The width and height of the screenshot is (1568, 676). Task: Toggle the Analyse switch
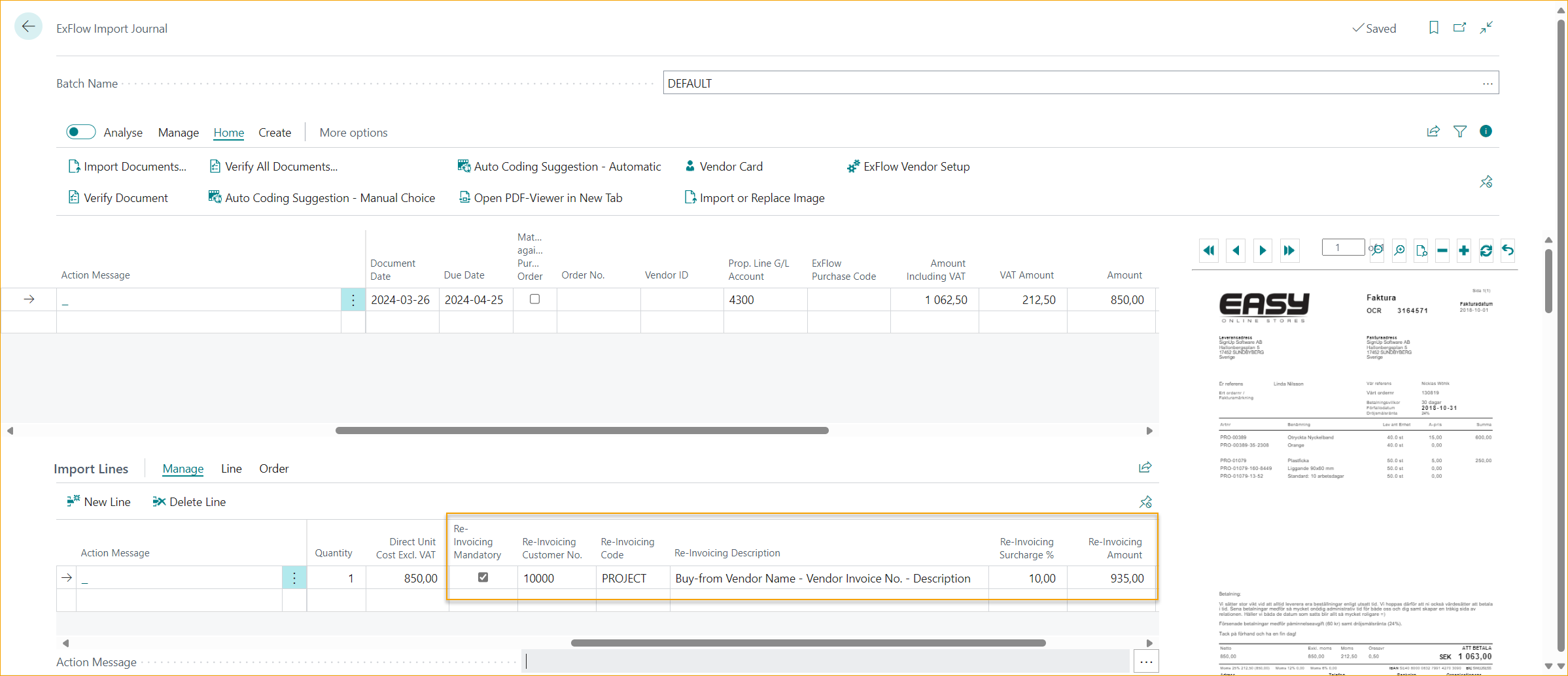coord(80,131)
